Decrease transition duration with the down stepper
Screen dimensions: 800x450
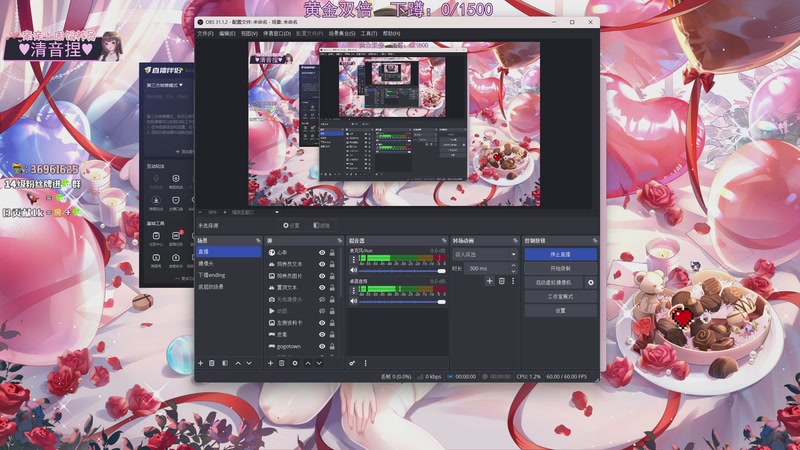[513, 271]
